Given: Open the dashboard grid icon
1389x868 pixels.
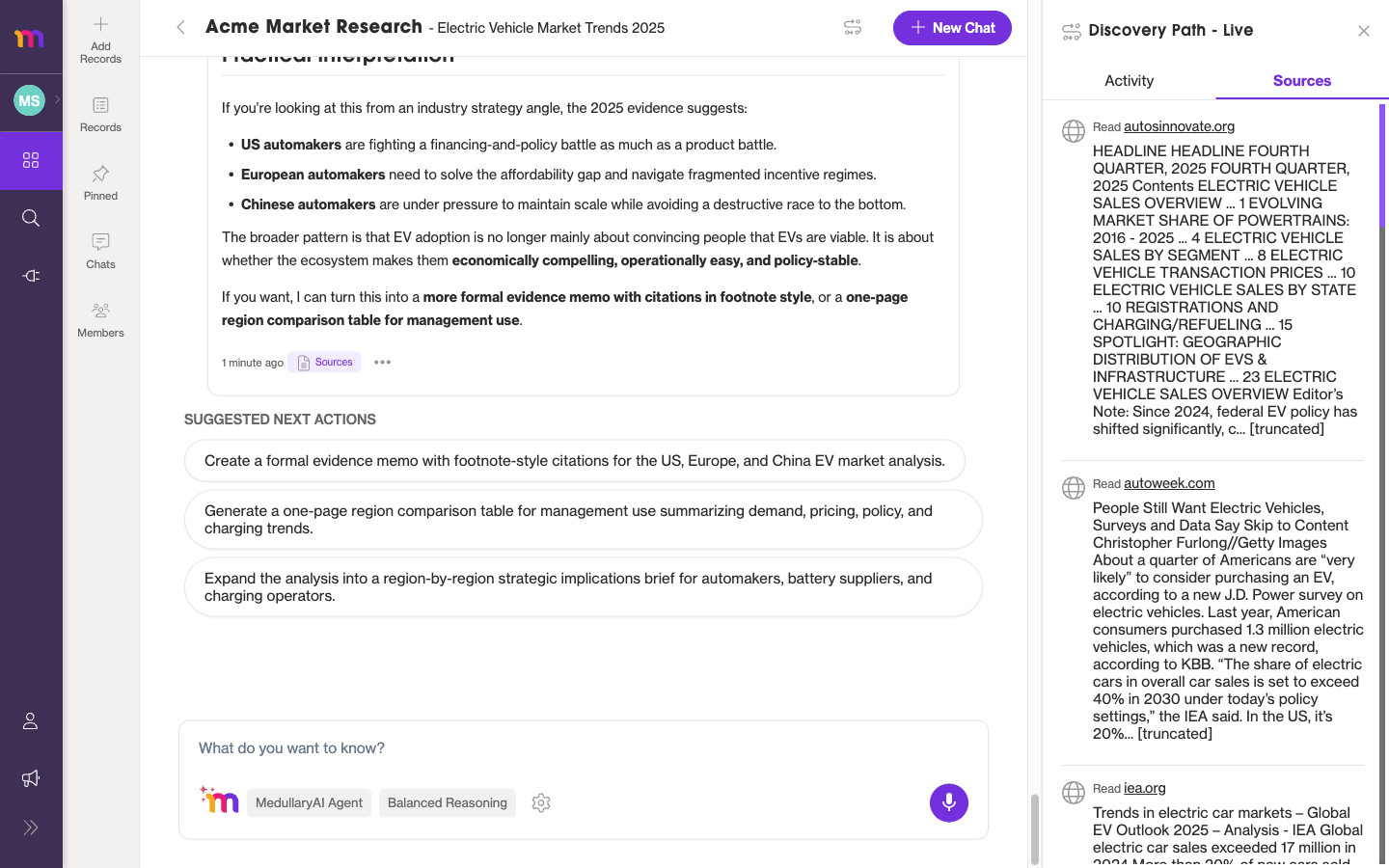Looking at the screenshot, I should click(31, 160).
